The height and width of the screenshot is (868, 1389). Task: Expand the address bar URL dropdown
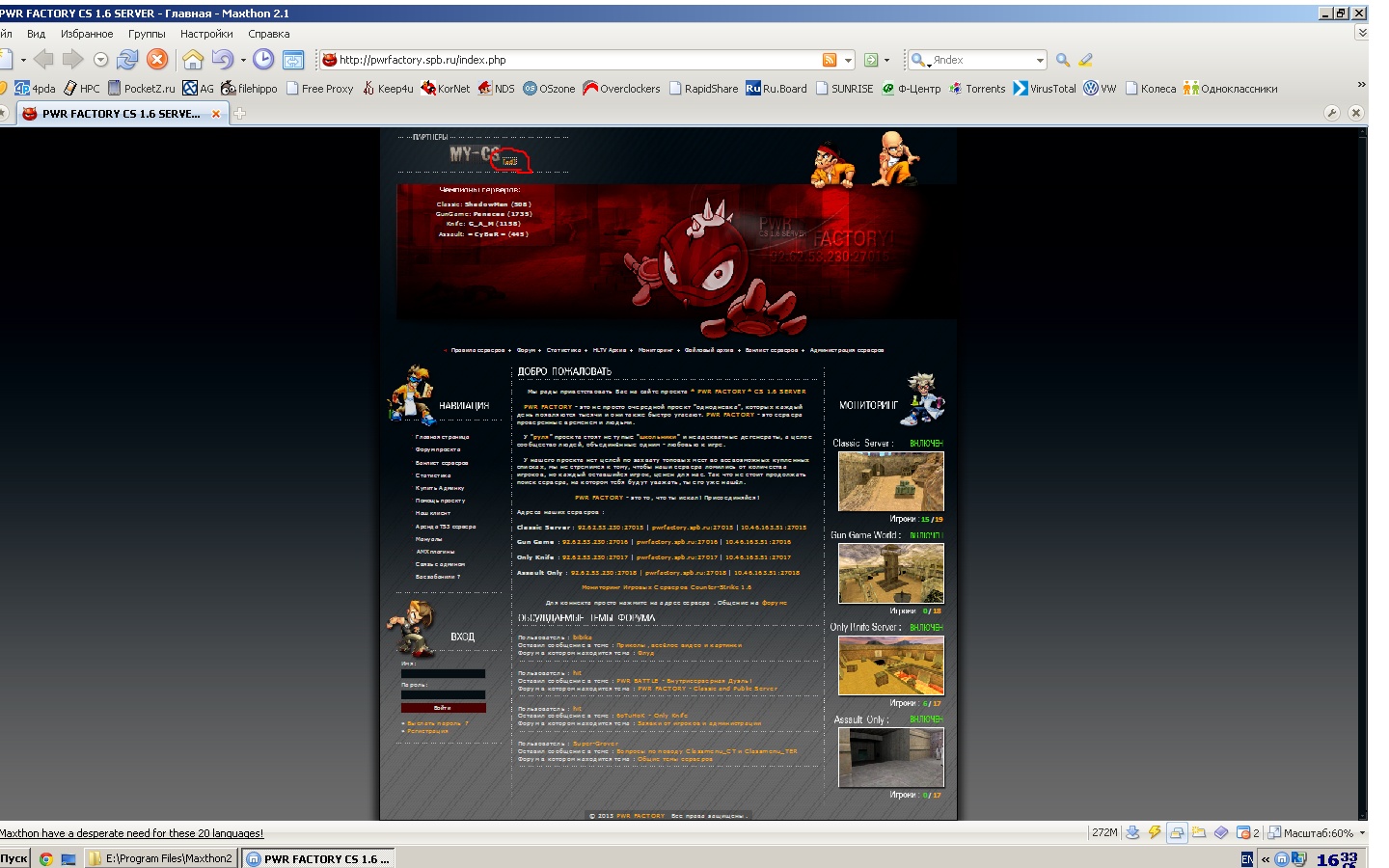click(x=848, y=60)
